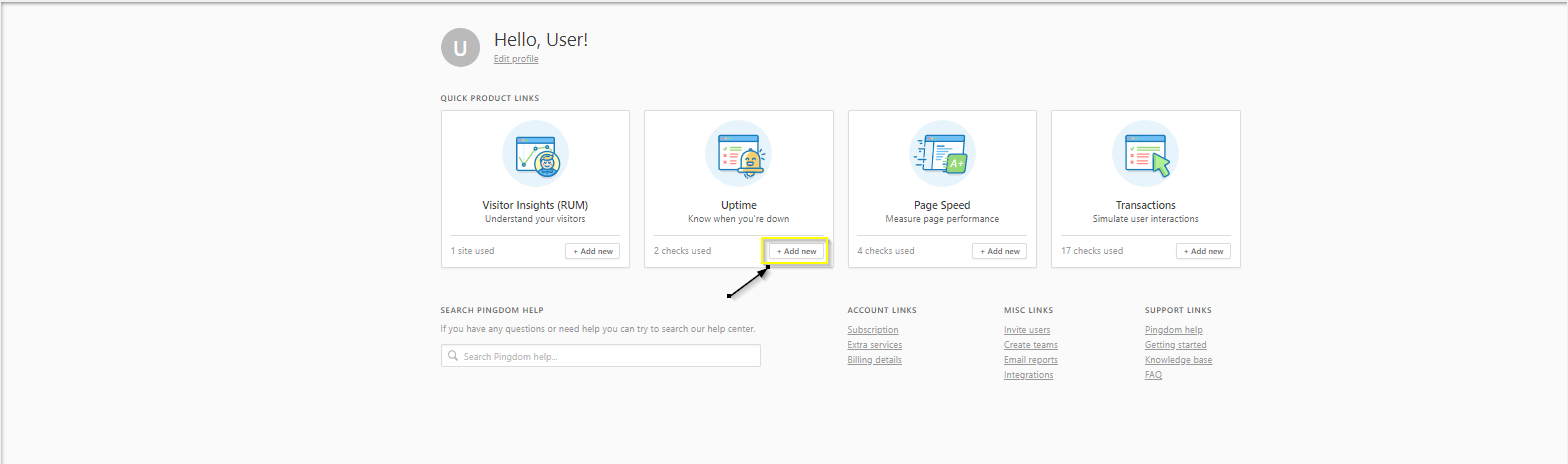The height and width of the screenshot is (464, 1568).
Task: Go to Extra services
Action: (x=874, y=345)
